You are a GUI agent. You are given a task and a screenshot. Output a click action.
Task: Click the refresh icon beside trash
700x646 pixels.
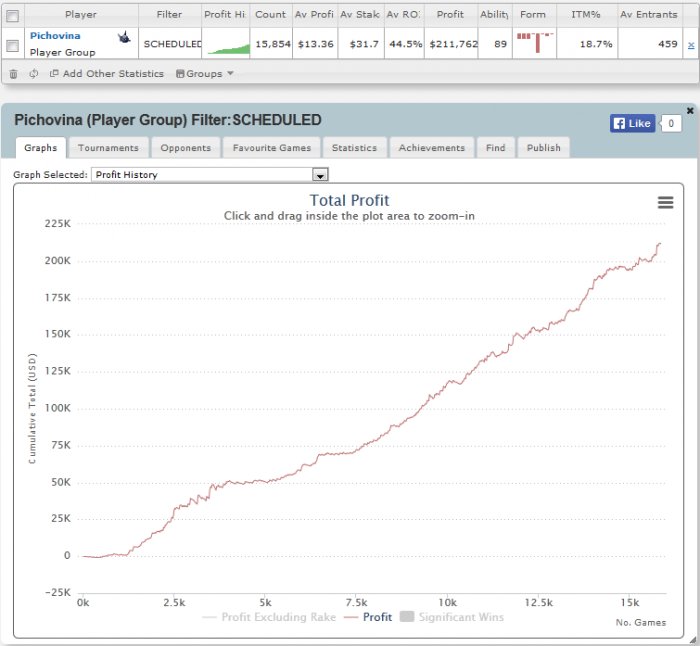pos(34,74)
